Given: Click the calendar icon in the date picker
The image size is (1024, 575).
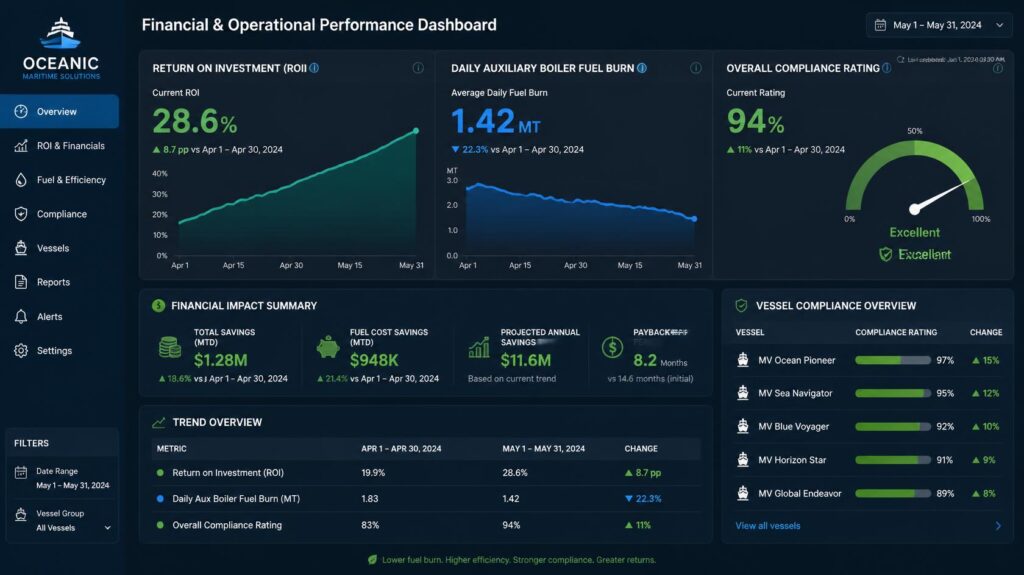Looking at the screenshot, I should pos(880,25).
